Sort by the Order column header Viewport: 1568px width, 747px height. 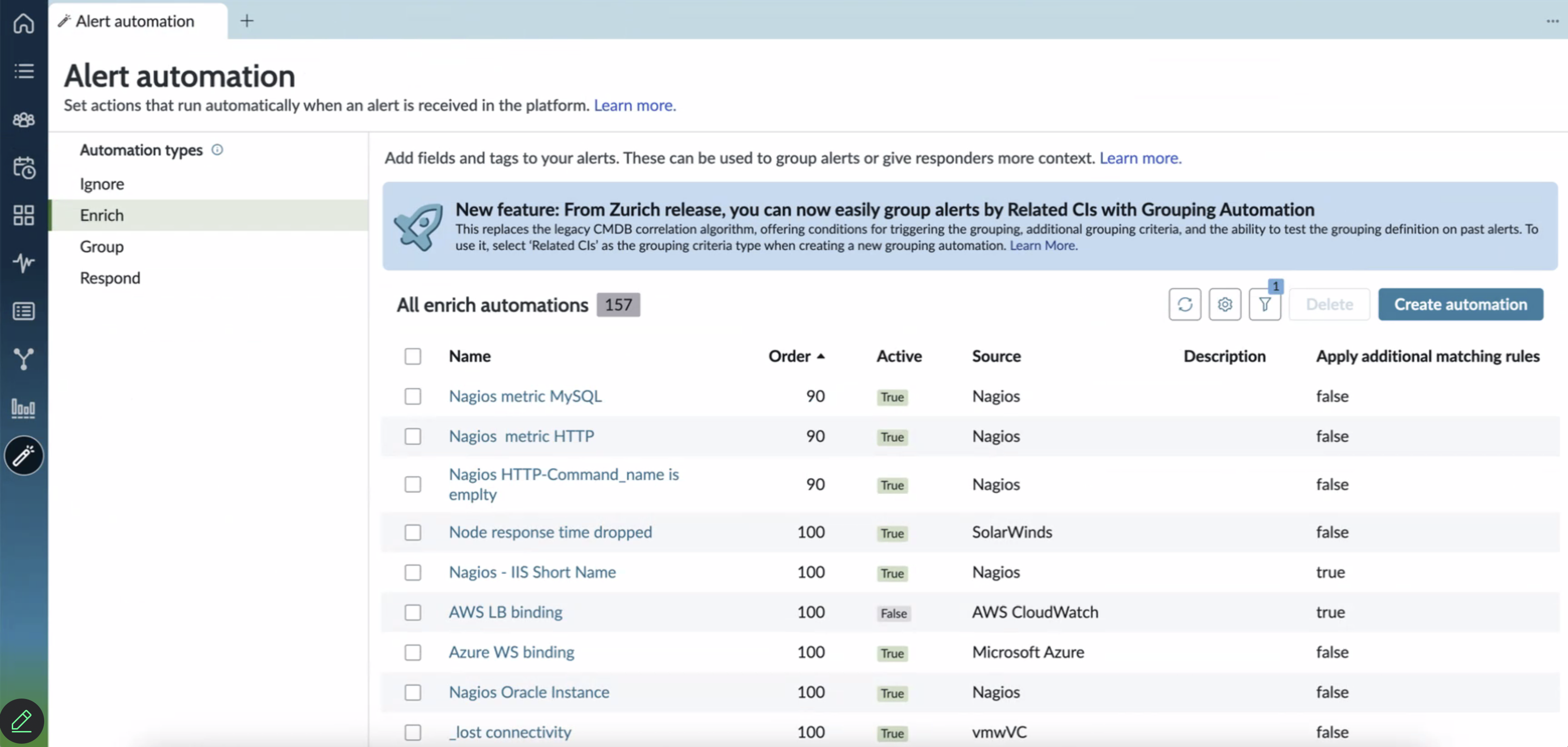[x=796, y=356]
